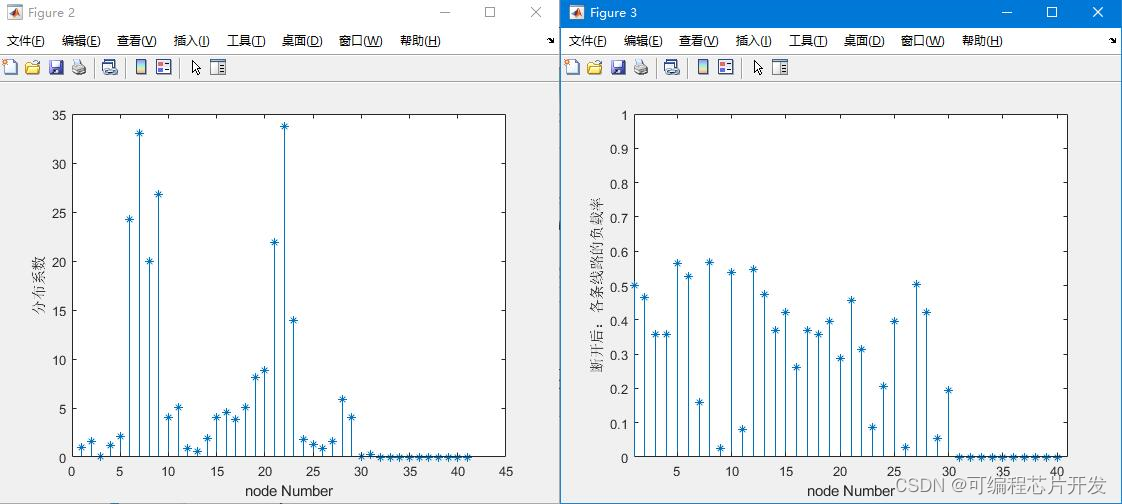Insert Legend via Figure 3 toolbar icon
The height and width of the screenshot is (504, 1122).
726,67
